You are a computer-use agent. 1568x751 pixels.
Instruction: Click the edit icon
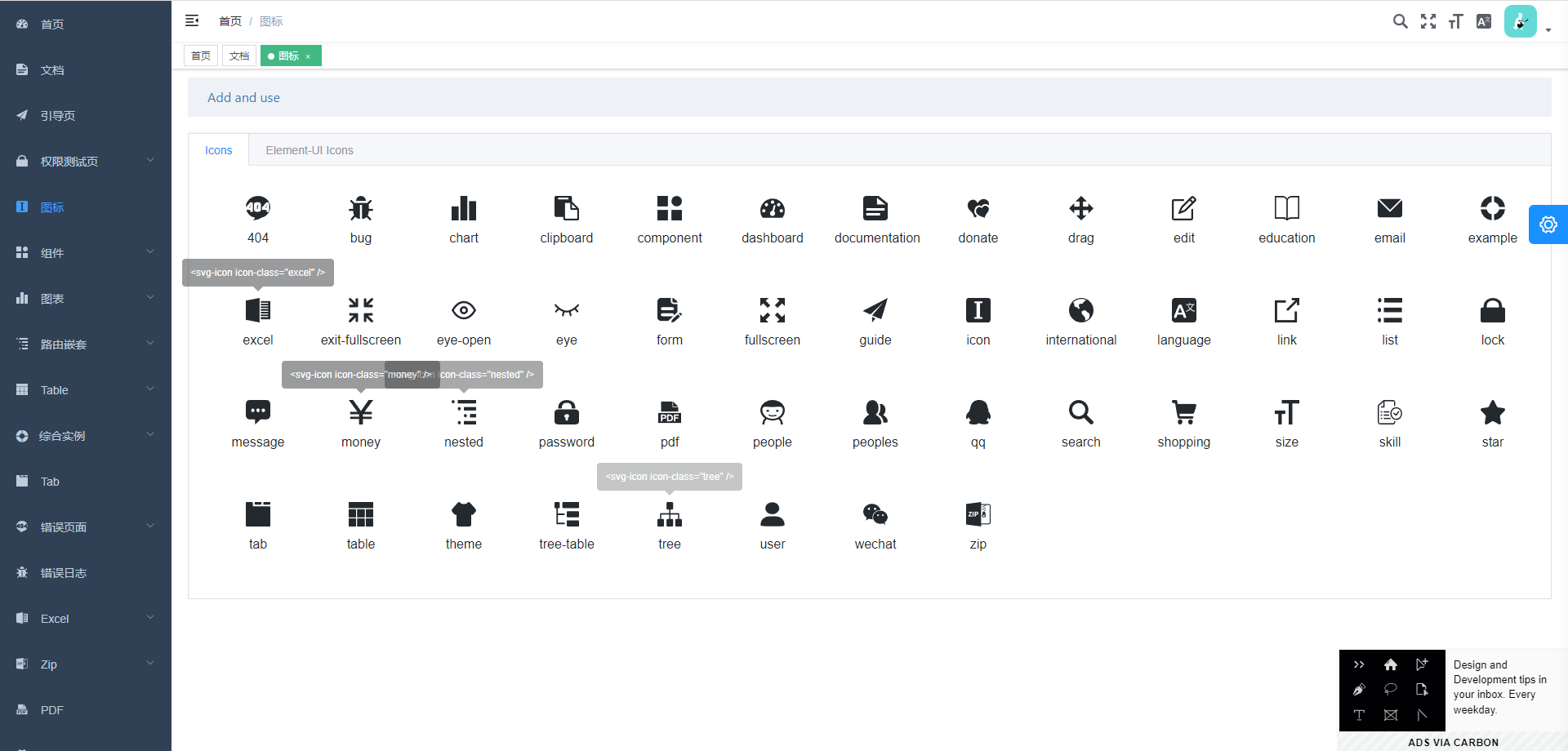coord(1184,208)
